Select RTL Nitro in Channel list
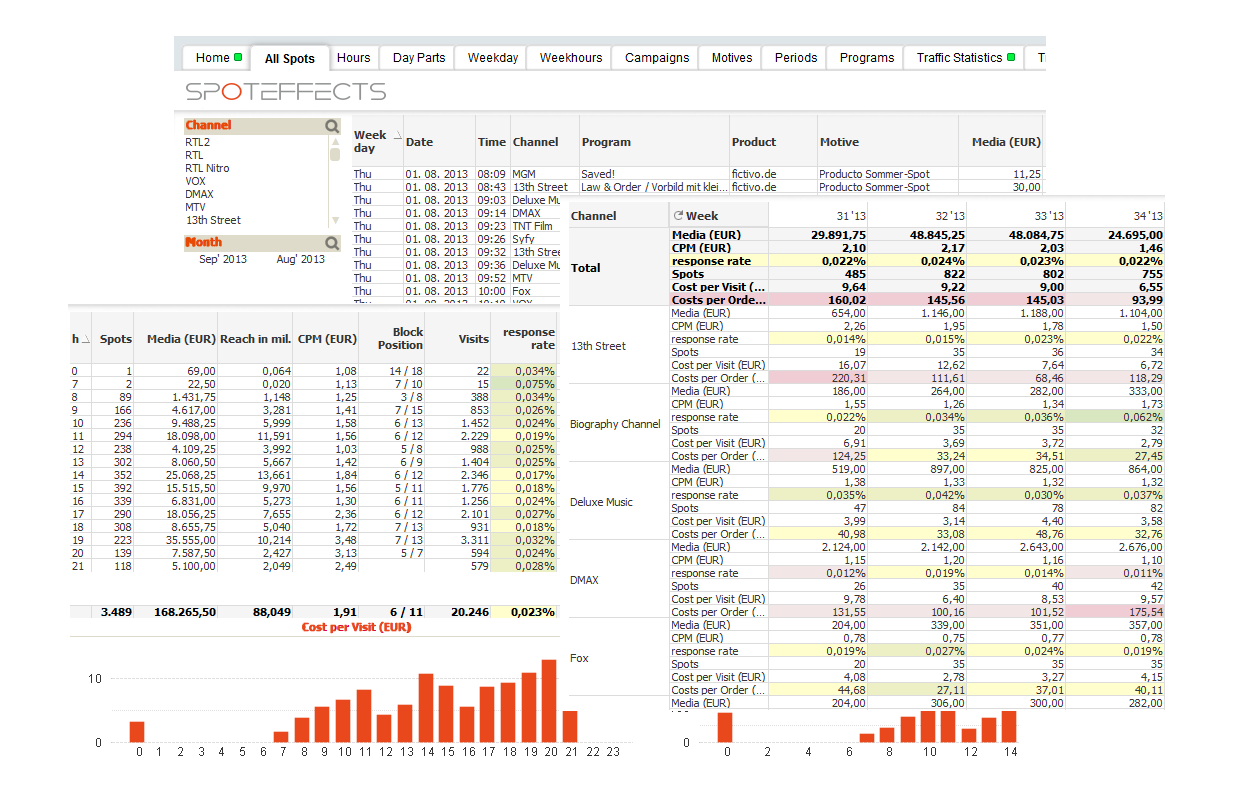Screen dimensions: 1258x810 click(x=208, y=168)
